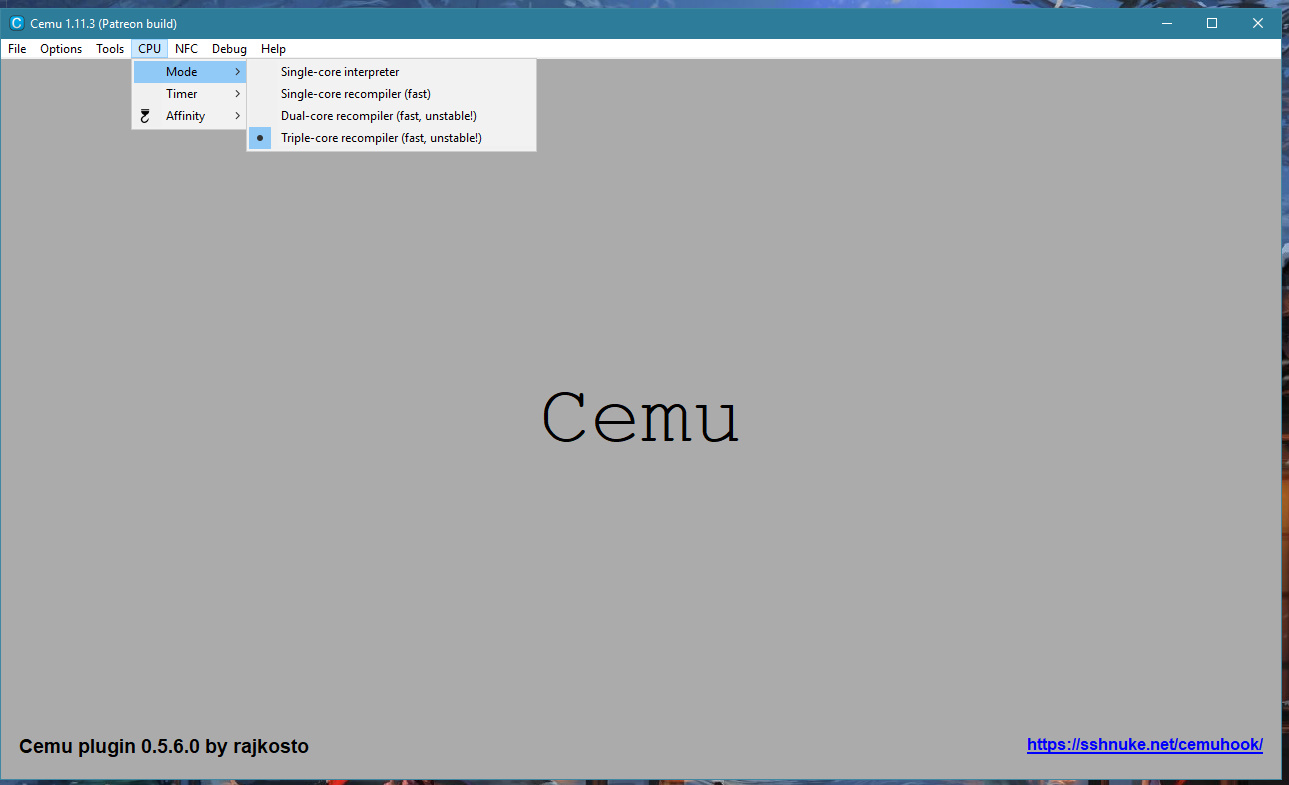Screen dimensions: 1289x785
Task: Select Triple-core recompiler mode
Action: tap(392, 138)
